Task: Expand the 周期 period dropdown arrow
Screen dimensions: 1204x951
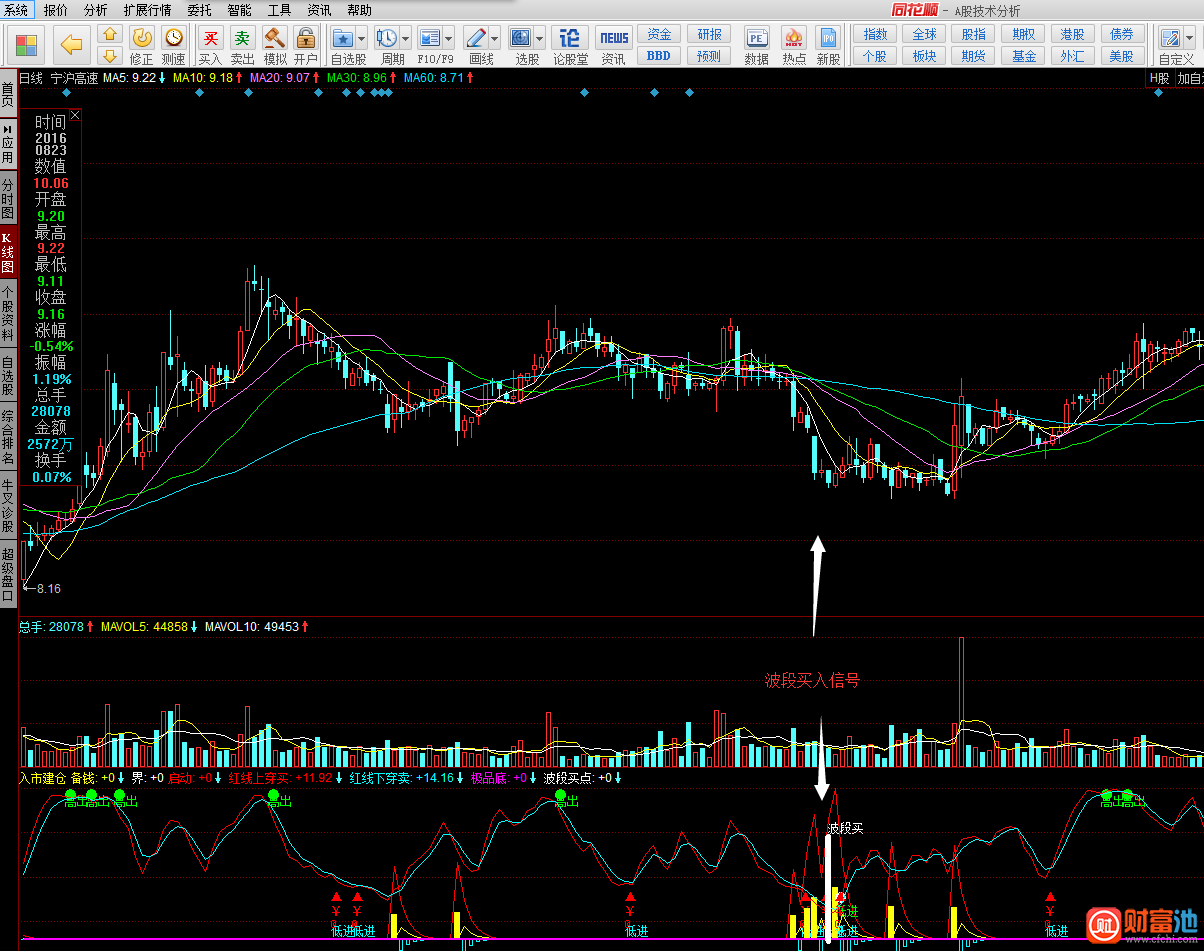Action: pyautogui.click(x=405, y=39)
